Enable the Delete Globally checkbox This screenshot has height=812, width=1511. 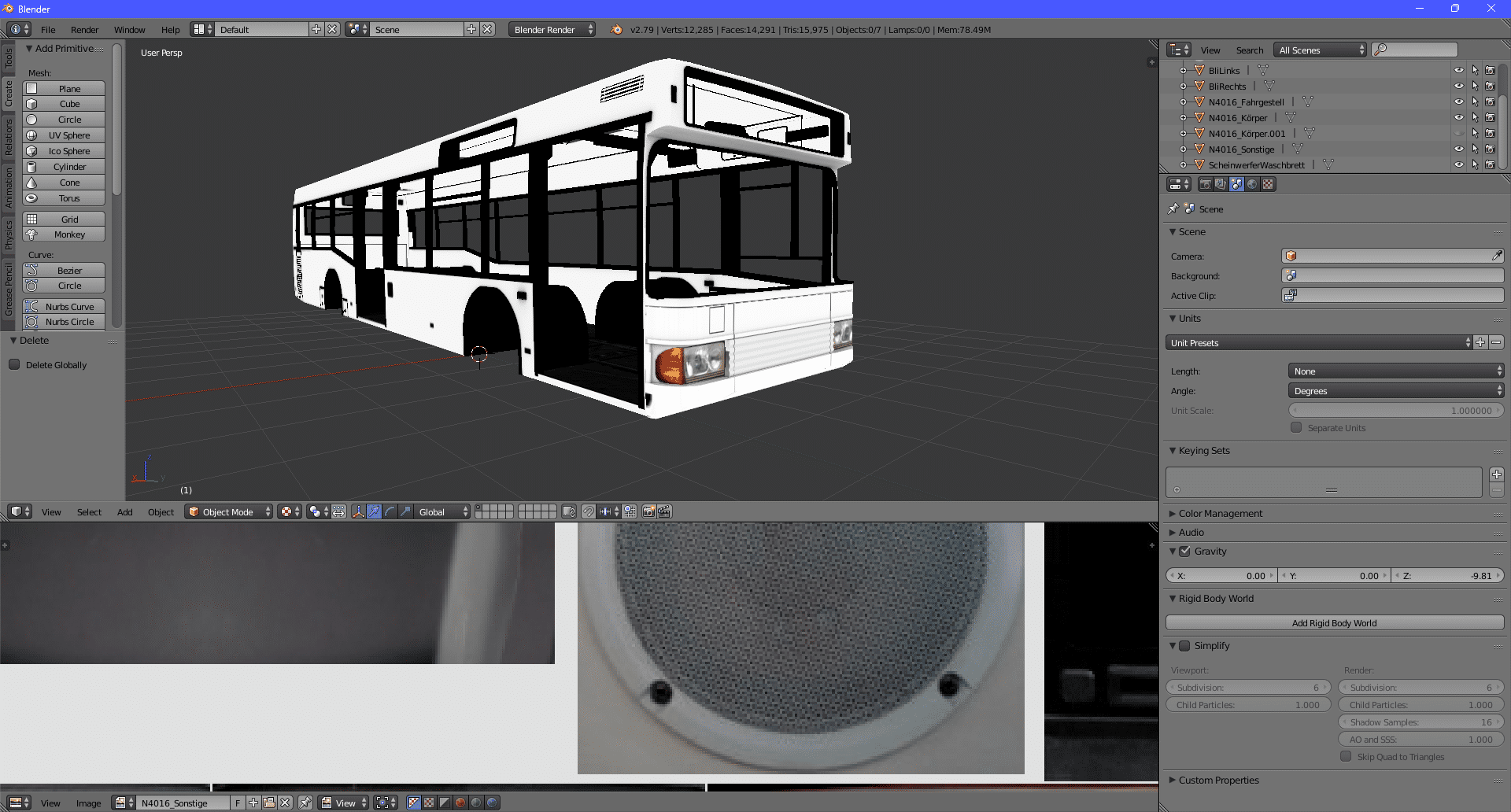14,364
